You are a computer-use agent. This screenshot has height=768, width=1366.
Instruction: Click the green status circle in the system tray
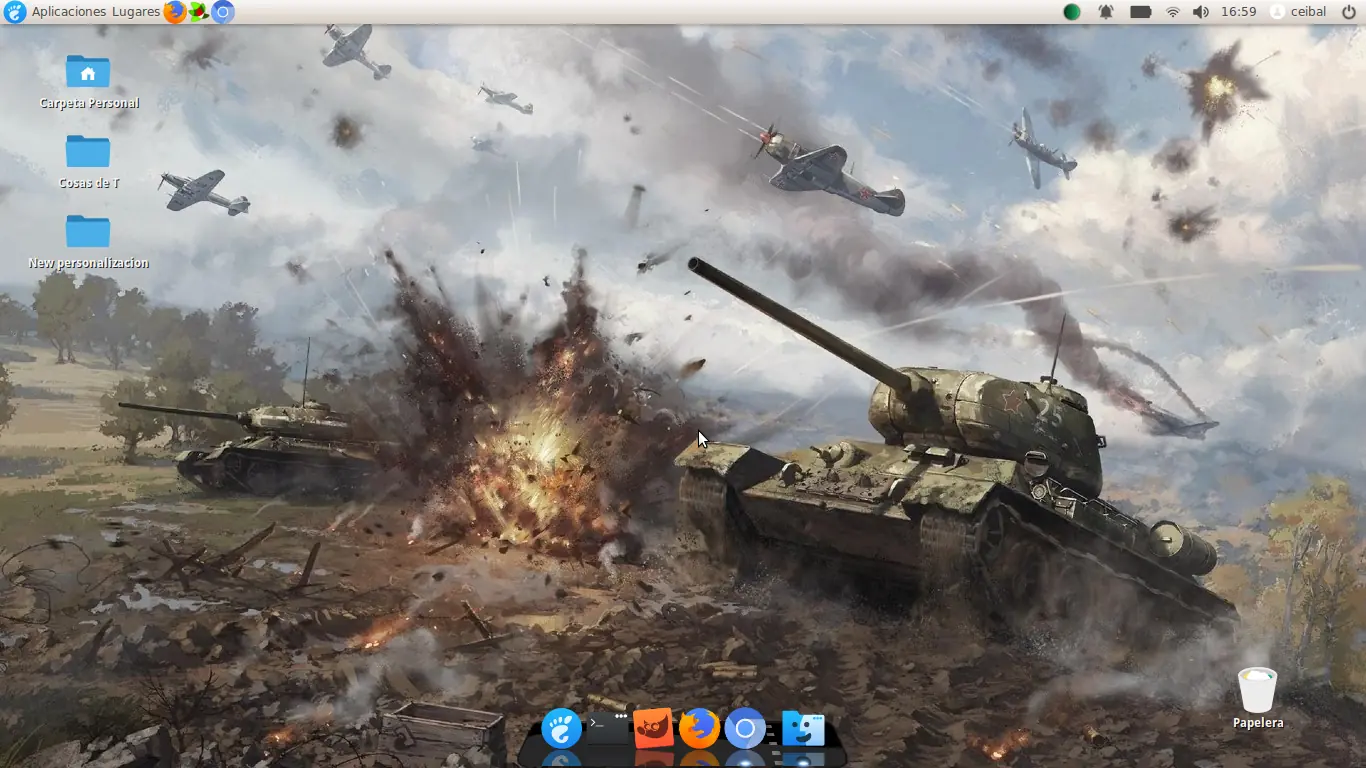click(x=1071, y=12)
